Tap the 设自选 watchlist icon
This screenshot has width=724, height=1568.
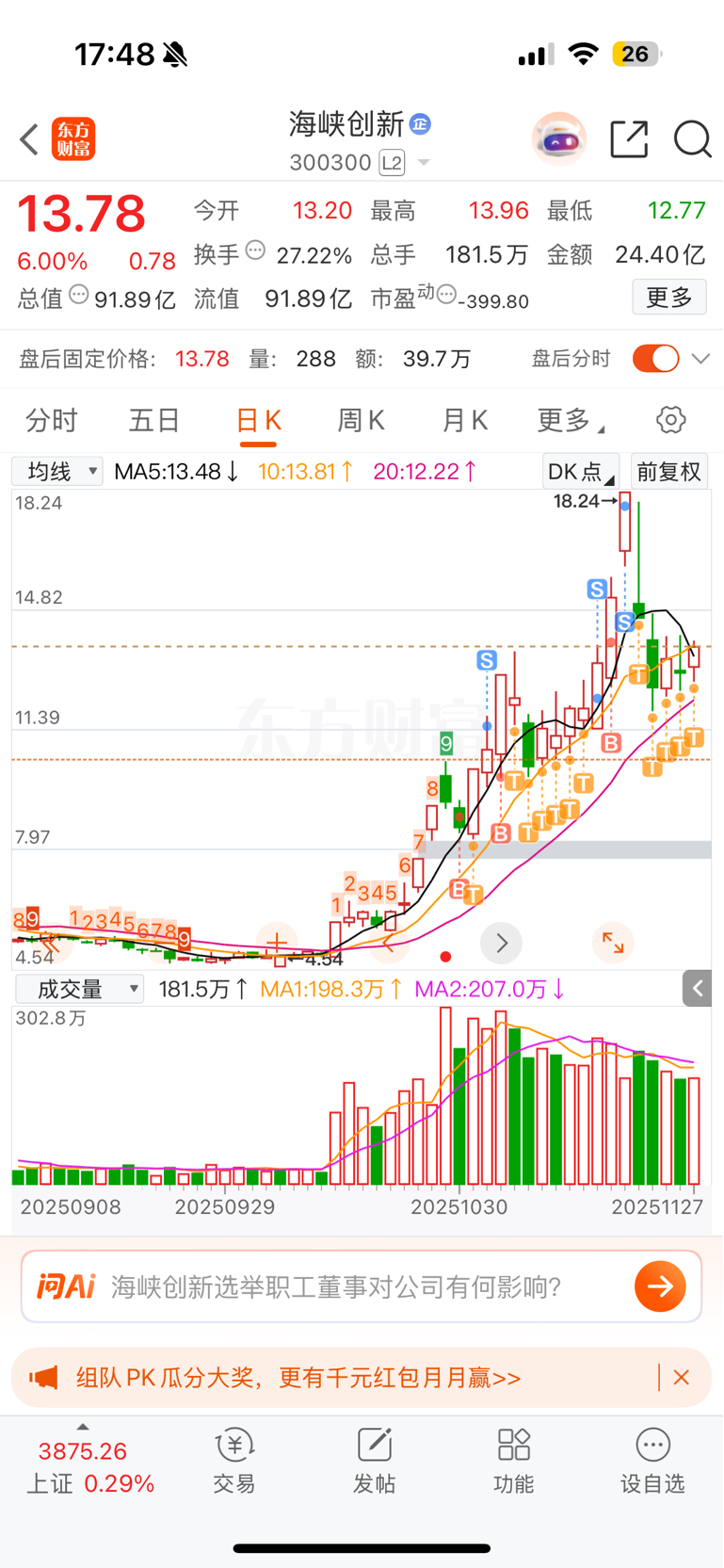[652, 1462]
